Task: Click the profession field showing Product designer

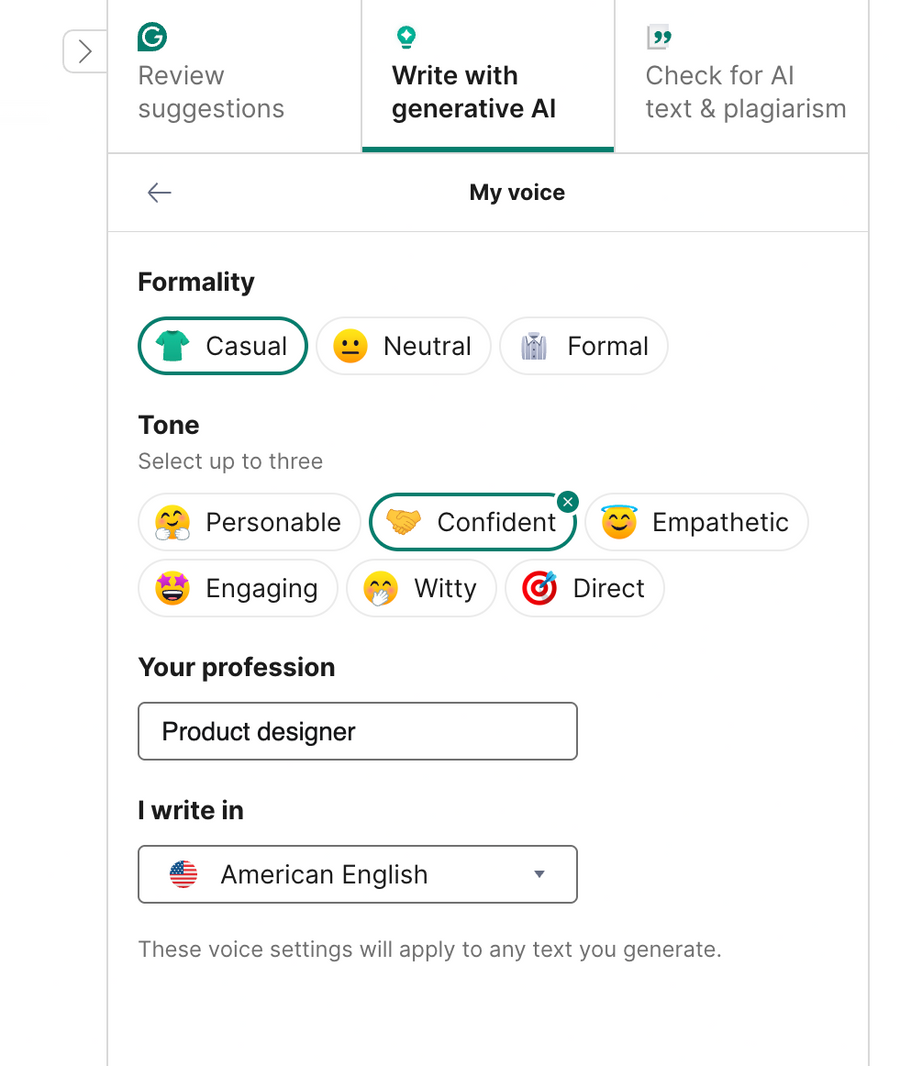Action: (x=357, y=731)
